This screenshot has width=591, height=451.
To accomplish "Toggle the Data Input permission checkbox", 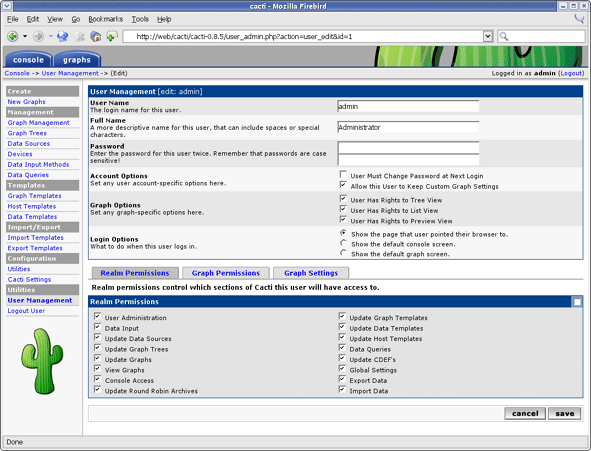I will coord(97,327).
